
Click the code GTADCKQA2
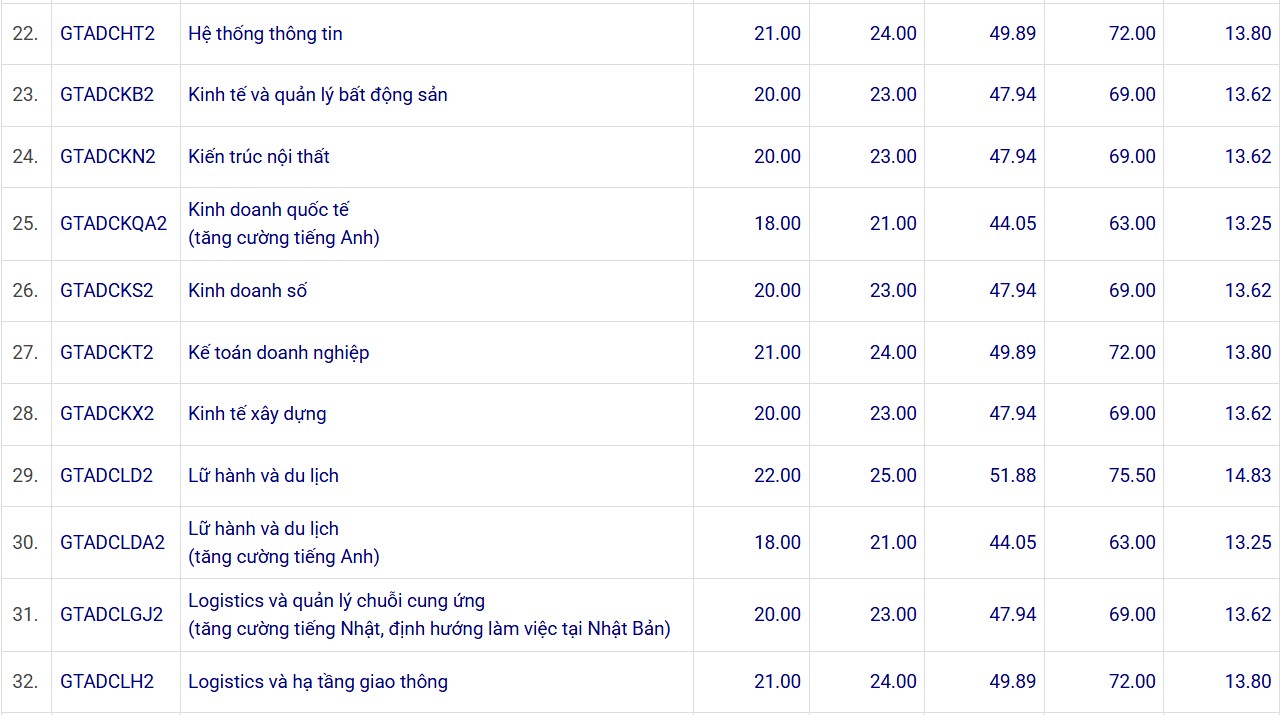pyautogui.click(x=113, y=224)
